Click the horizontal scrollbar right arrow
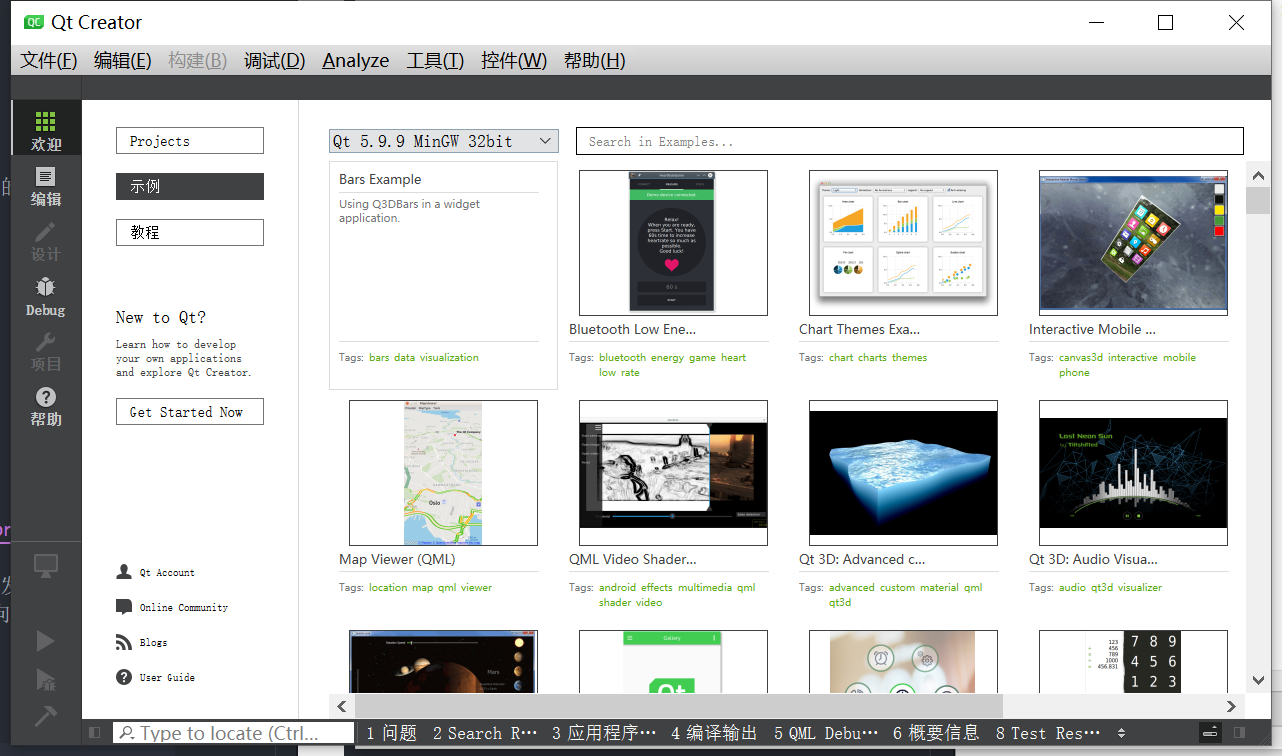This screenshot has height=756, width=1282. (1233, 706)
